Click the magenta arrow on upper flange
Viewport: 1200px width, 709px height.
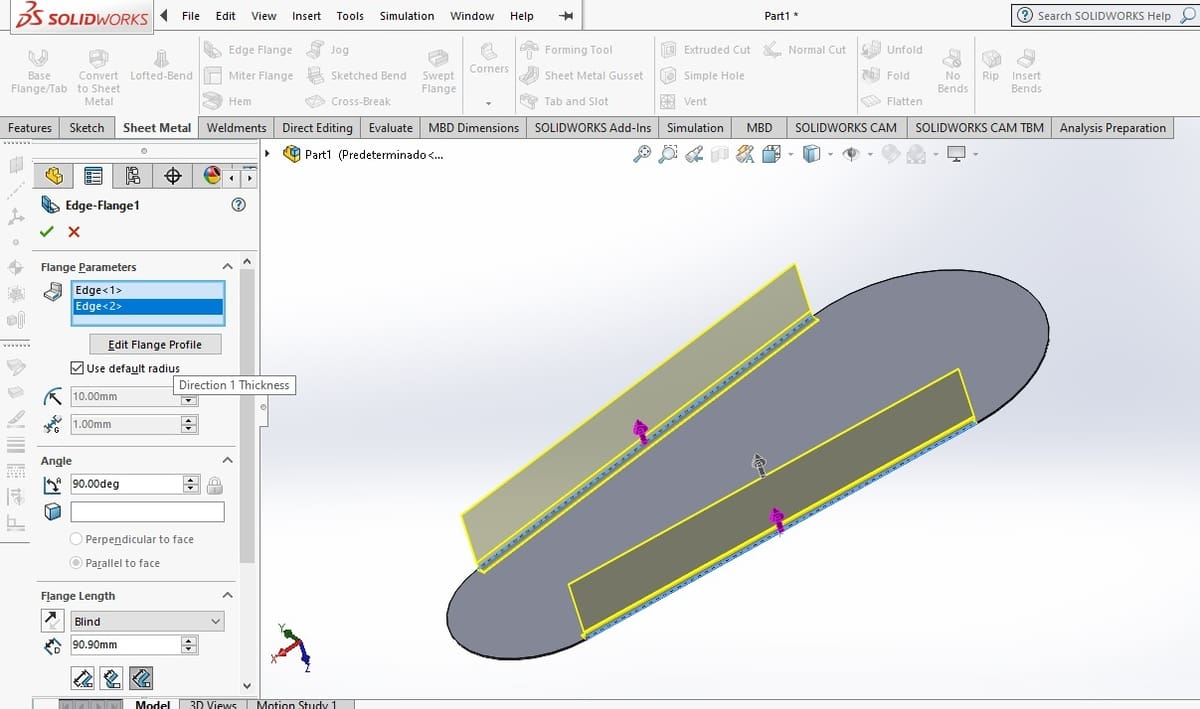[641, 431]
